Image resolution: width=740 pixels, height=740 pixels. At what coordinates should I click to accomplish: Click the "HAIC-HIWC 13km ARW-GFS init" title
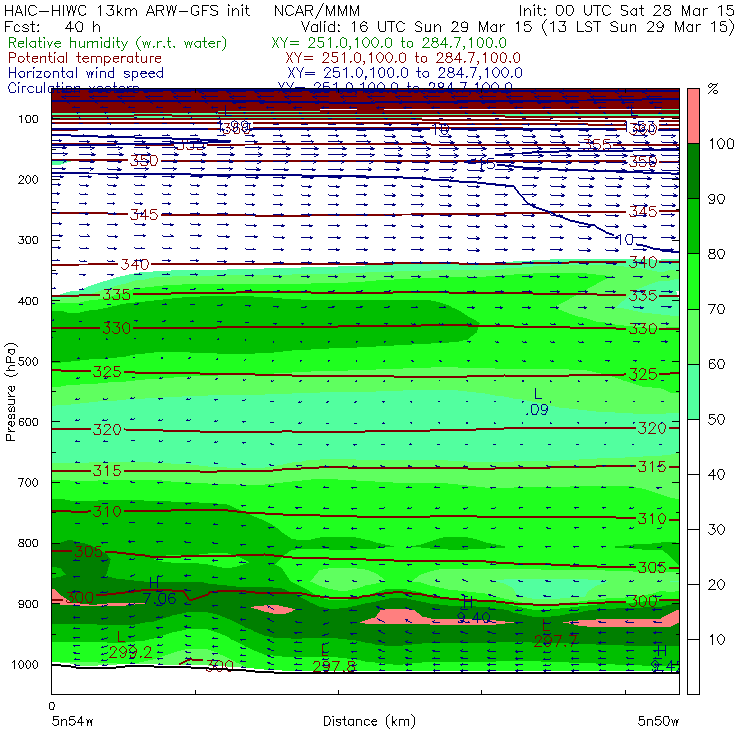tap(127, 10)
